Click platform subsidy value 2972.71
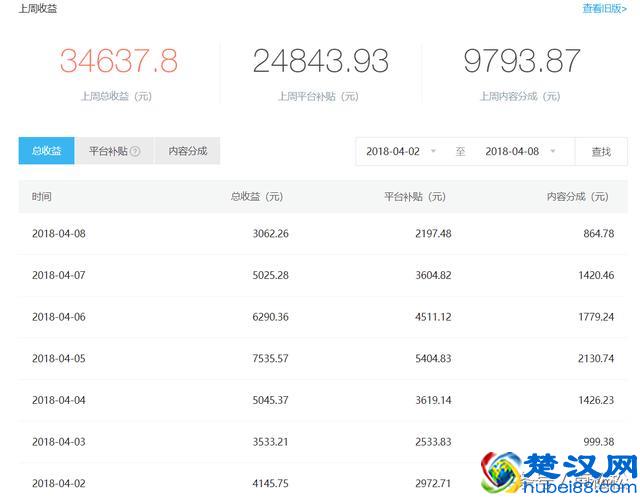The height and width of the screenshot is (497, 640). tap(433, 483)
